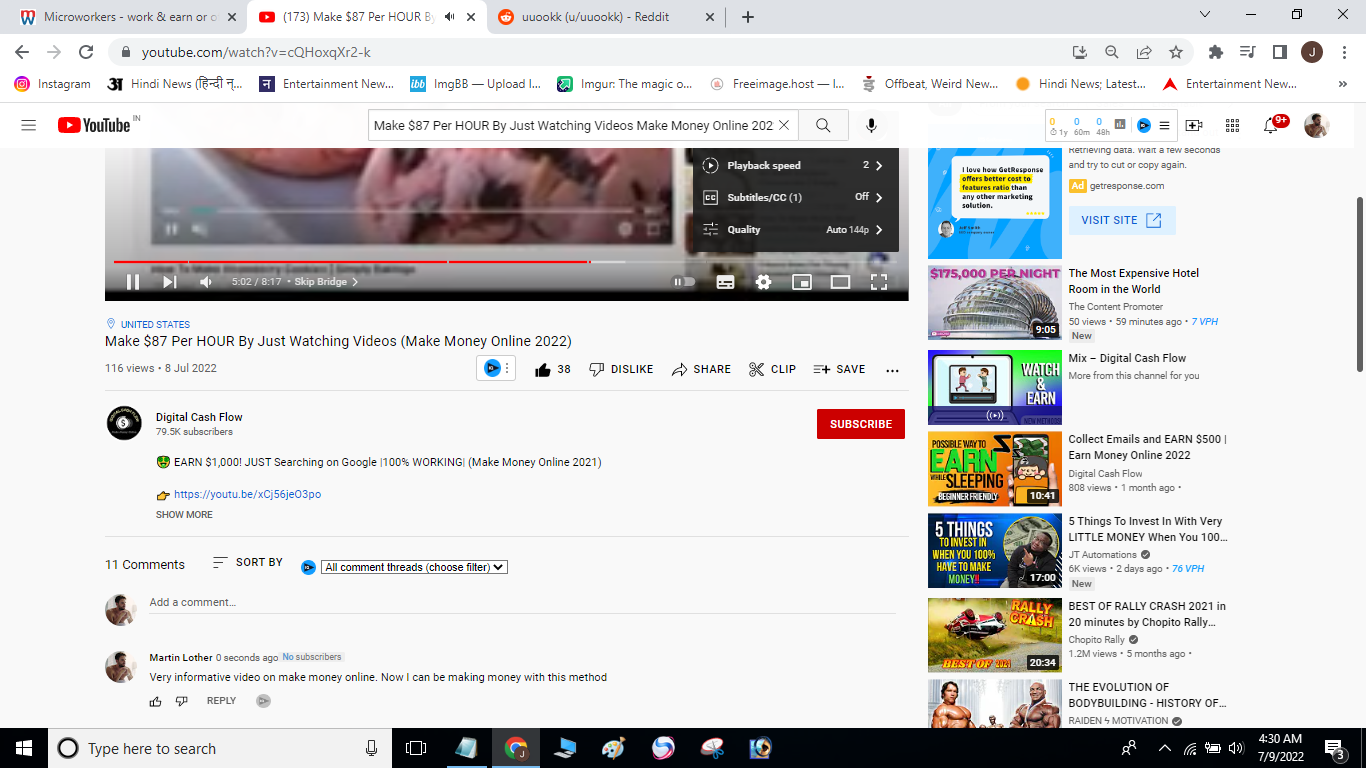Show hidden system tray icons

[1164, 748]
